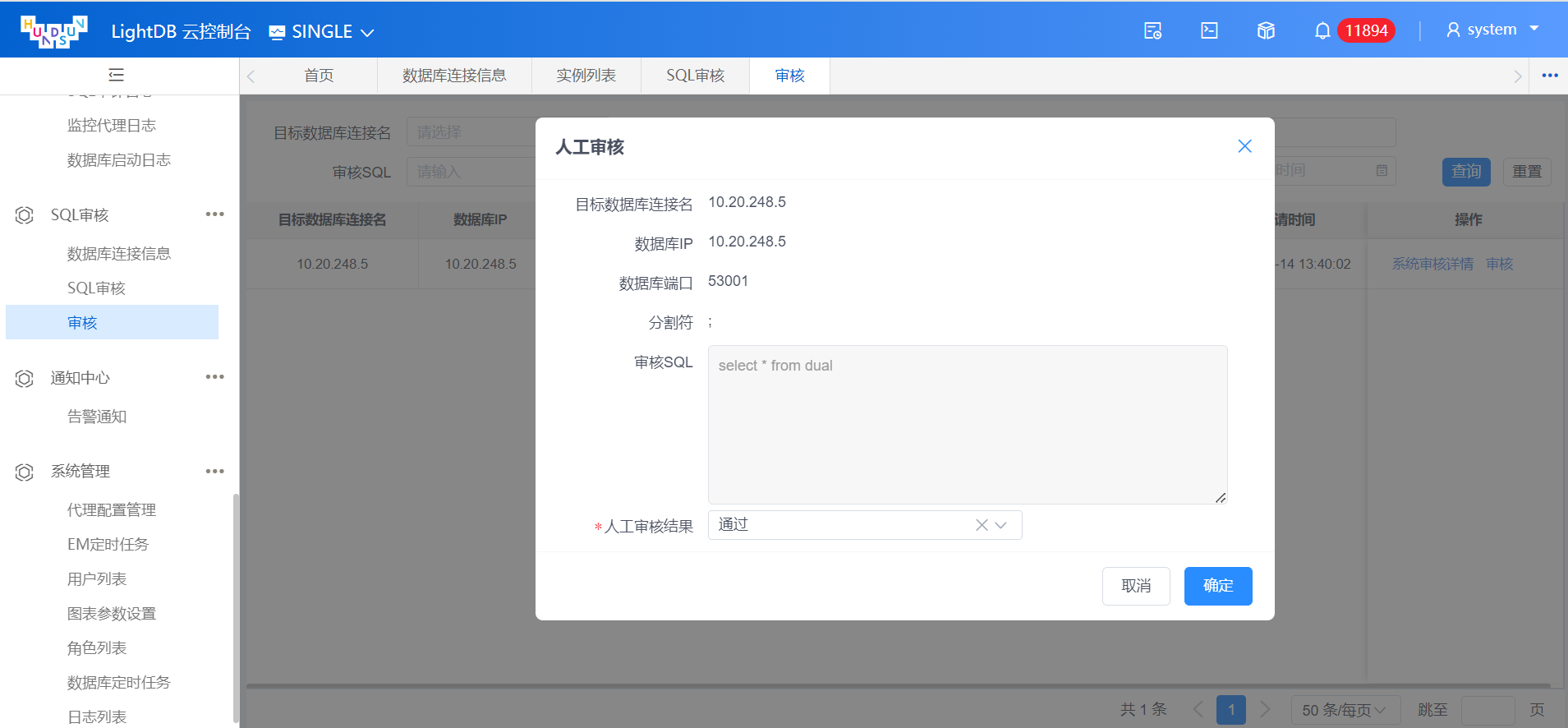The height and width of the screenshot is (728, 1568).
Task: Click the 取消 button in dialog
Action: coord(1136,586)
